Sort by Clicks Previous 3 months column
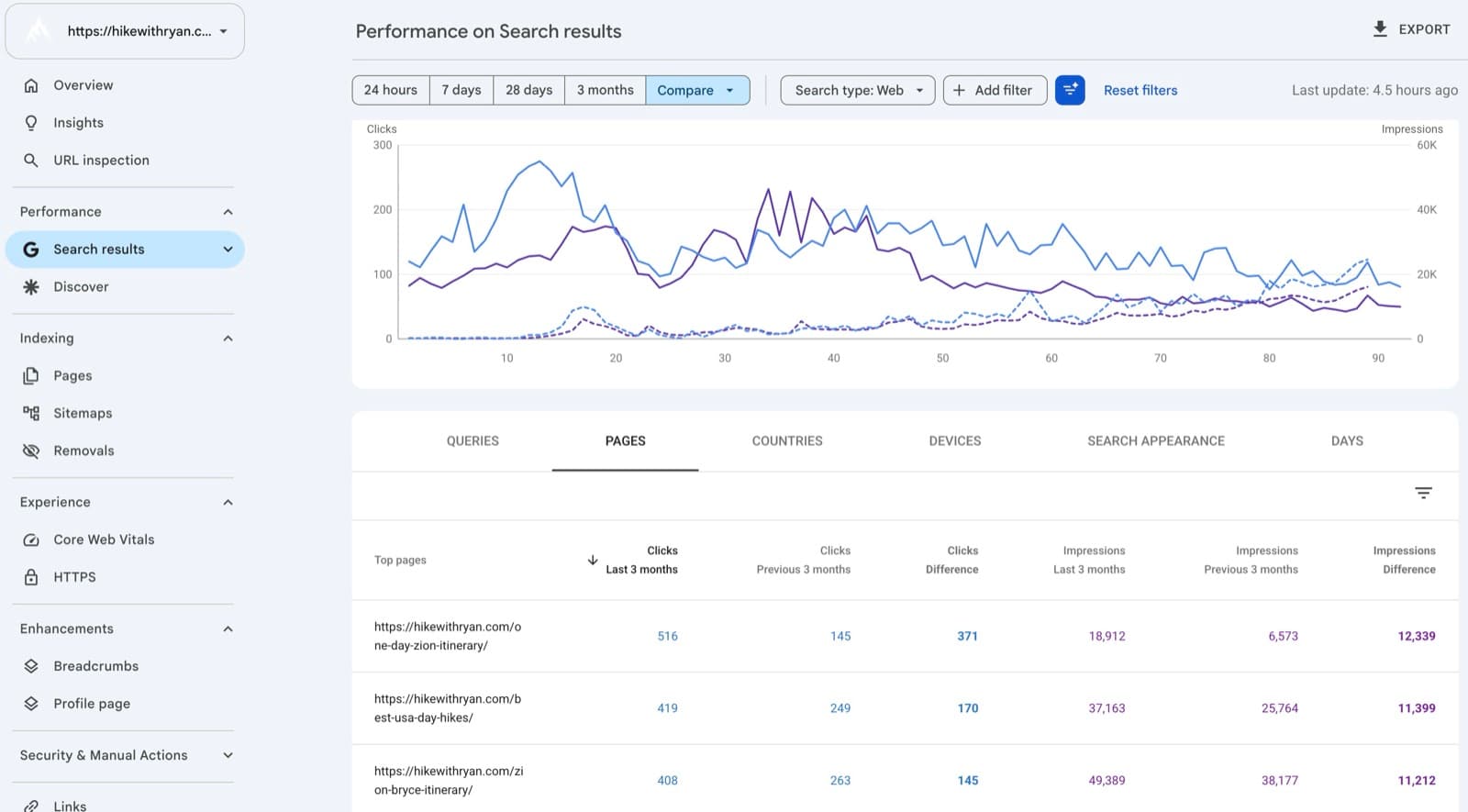This screenshot has height=812, width=1468. tap(804, 560)
